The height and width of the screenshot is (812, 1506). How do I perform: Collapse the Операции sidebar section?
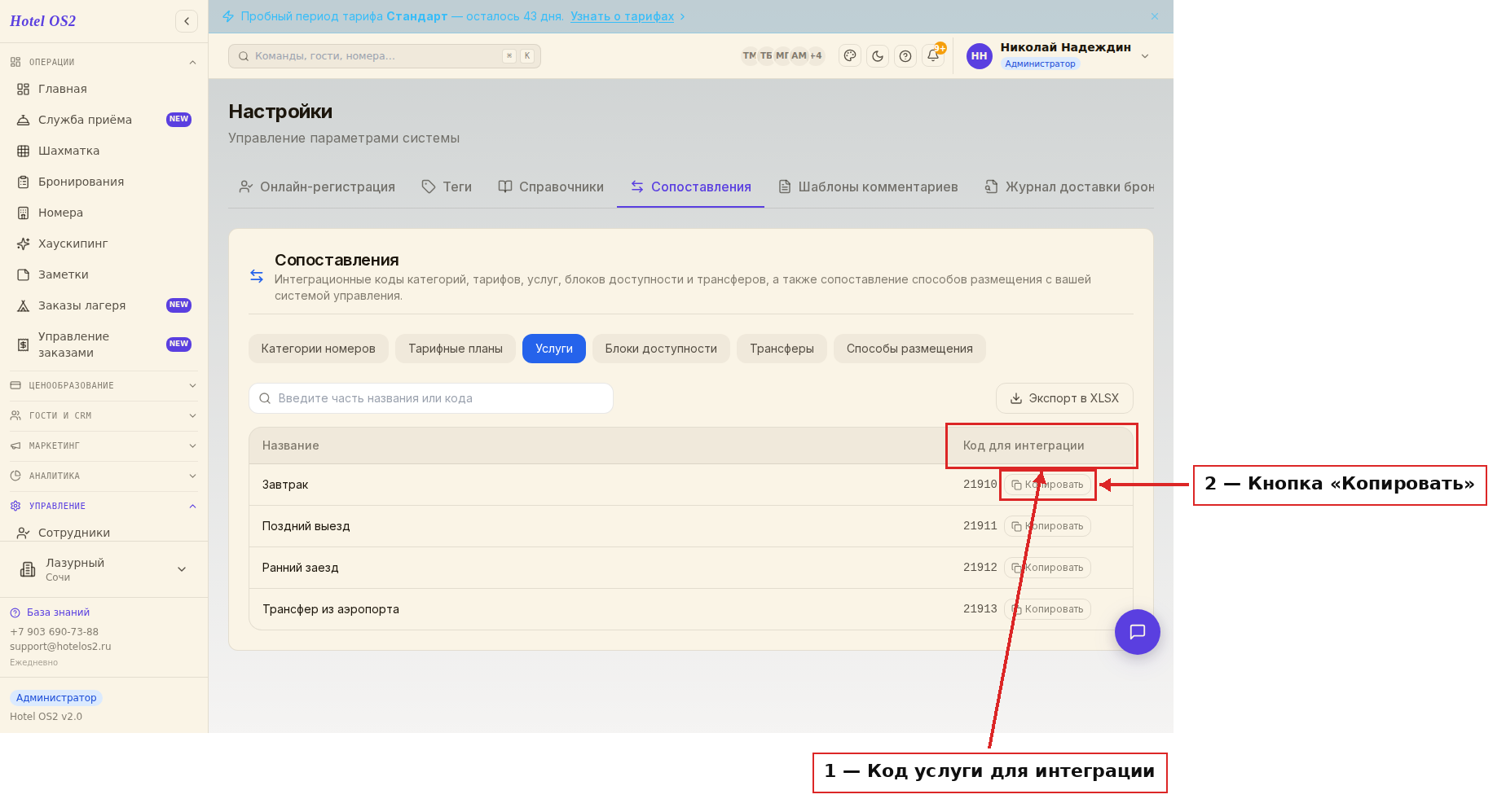click(x=103, y=62)
